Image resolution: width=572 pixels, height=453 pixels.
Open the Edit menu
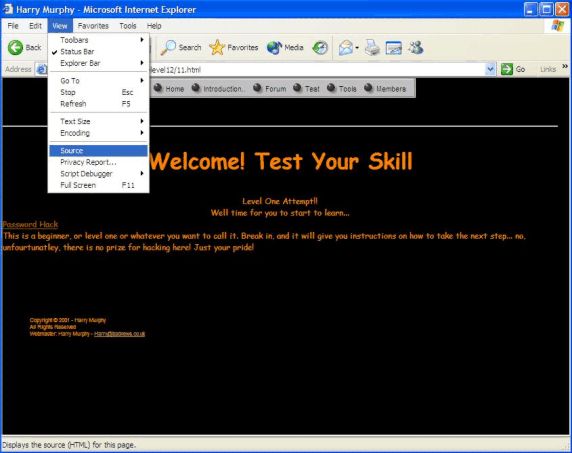35,26
